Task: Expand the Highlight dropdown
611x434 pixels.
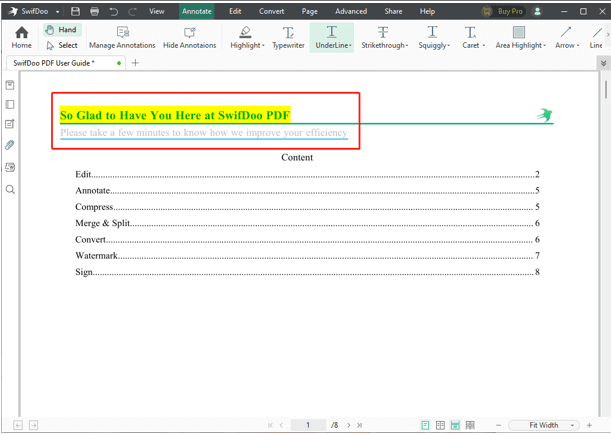Action: pyautogui.click(x=262, y=46)
